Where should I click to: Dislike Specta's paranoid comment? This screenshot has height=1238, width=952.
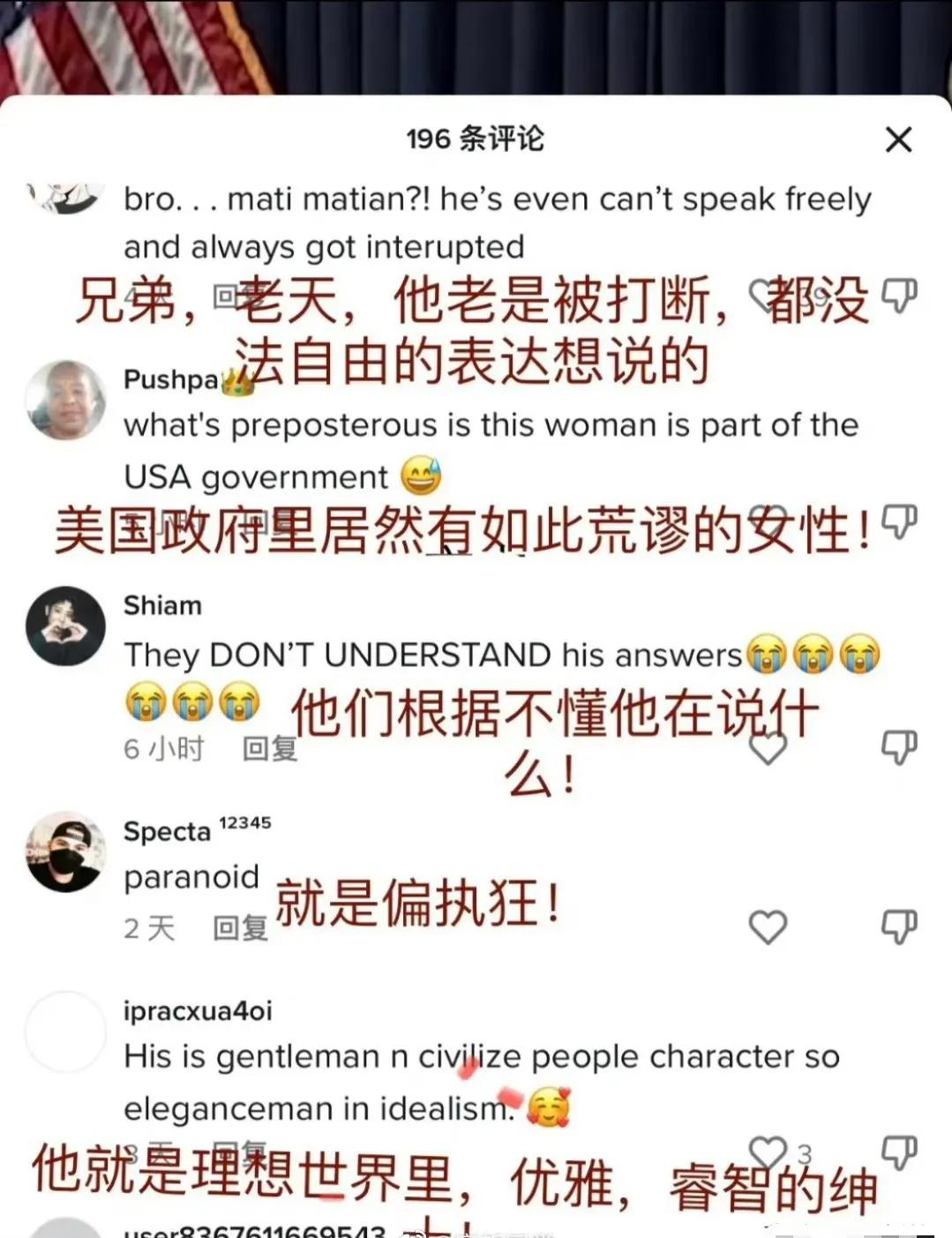coord(899,927)
